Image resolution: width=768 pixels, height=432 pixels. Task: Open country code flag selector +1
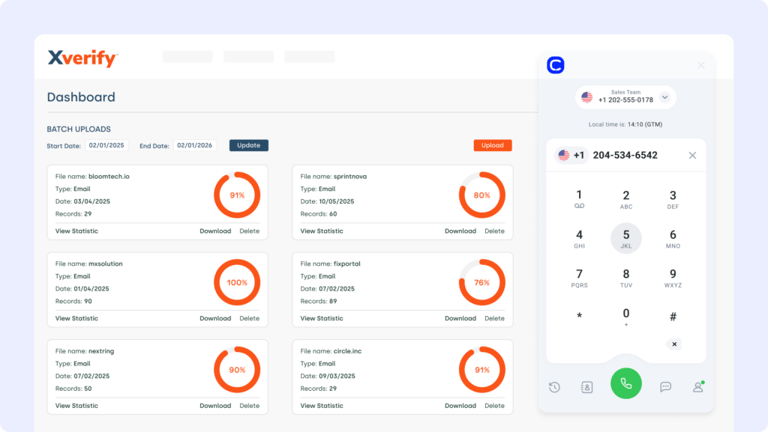572,155
